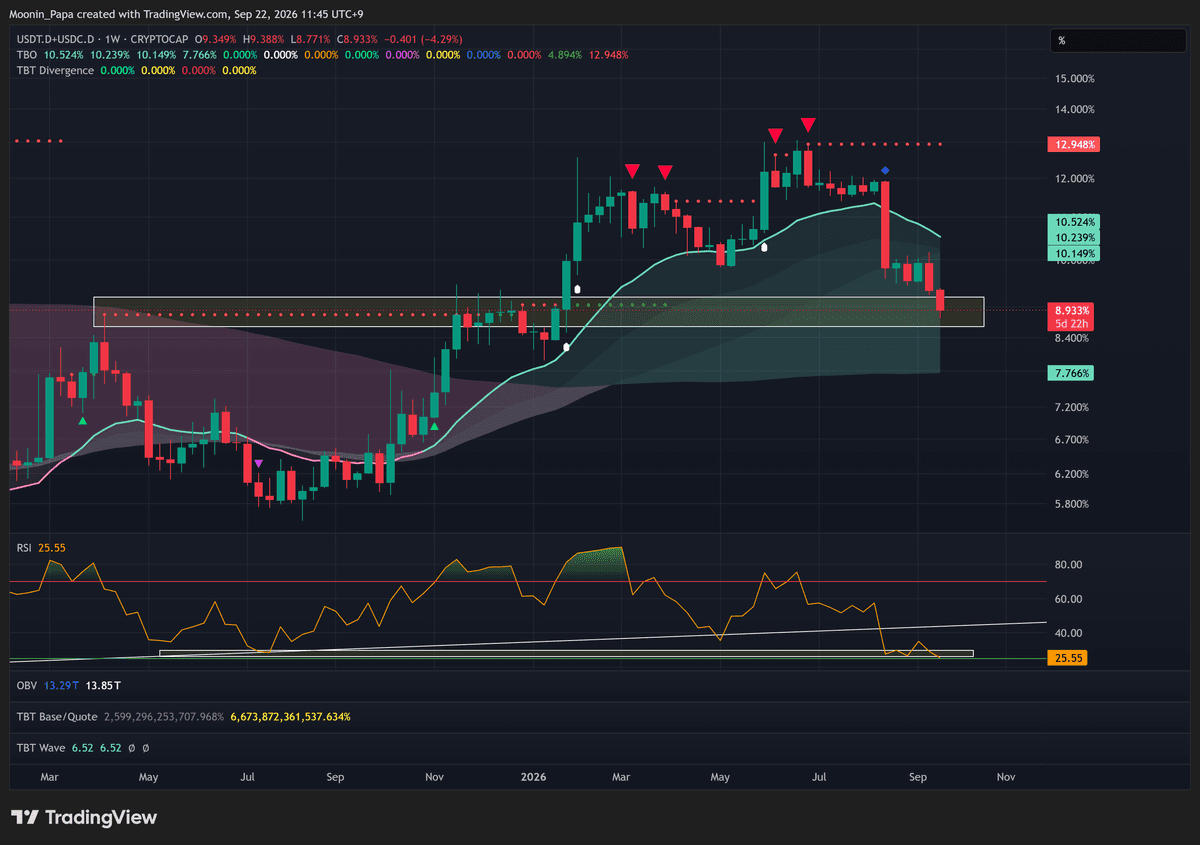Click the leftmost red down-triangle near March 2026
The height and width of the screenshot is (845, 1200).
(x=632, y=171)
